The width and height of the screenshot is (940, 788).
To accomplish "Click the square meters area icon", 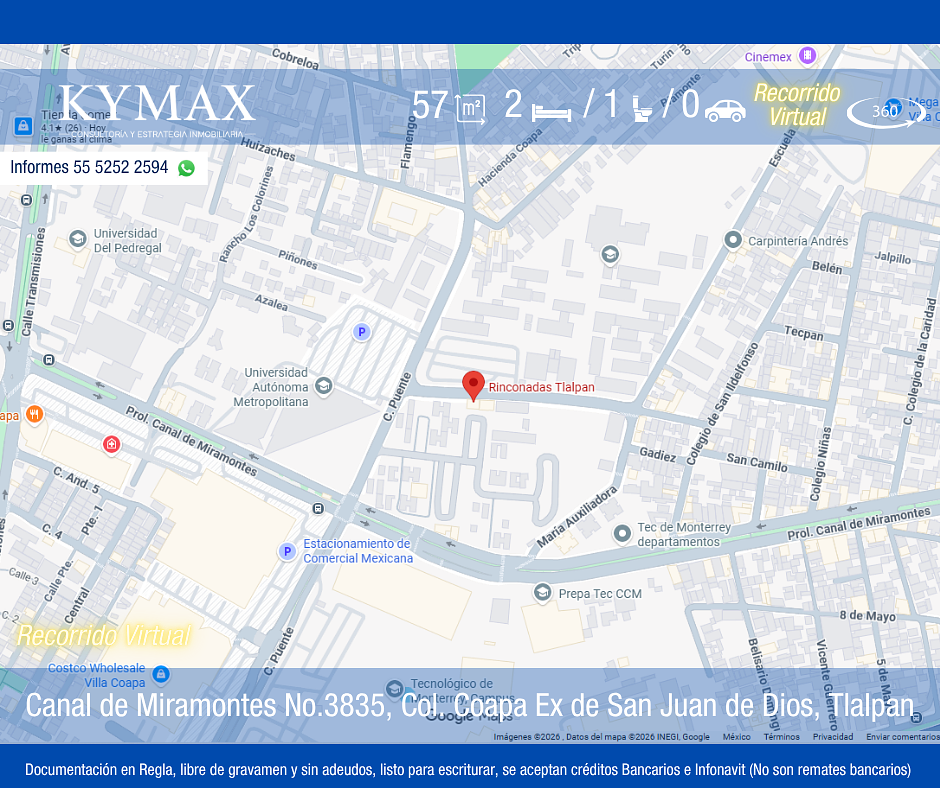I will (x=471, y=108).
